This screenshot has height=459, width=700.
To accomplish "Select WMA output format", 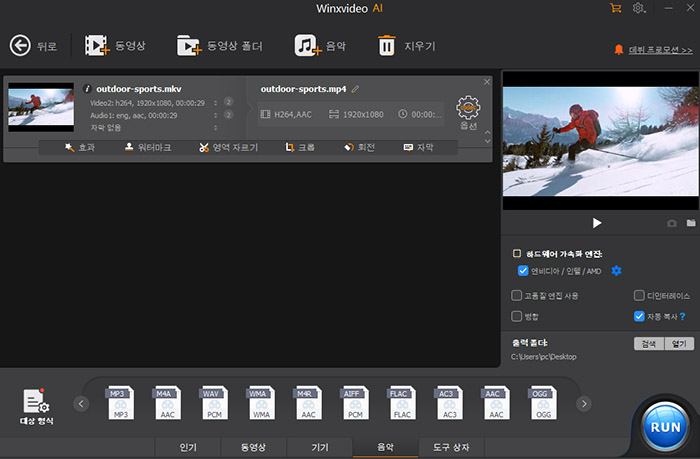I will click(261, 403).
